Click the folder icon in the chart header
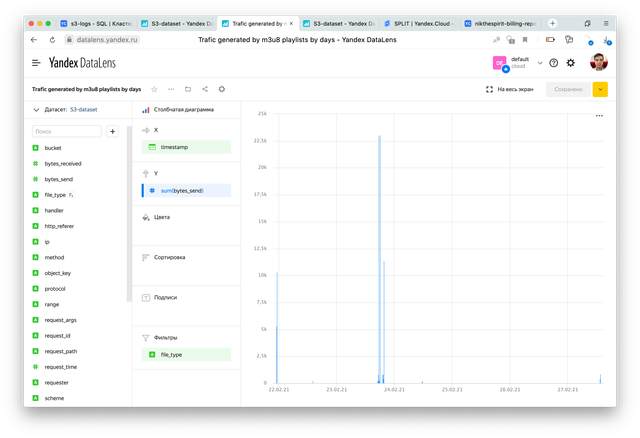 coord(187,89)
